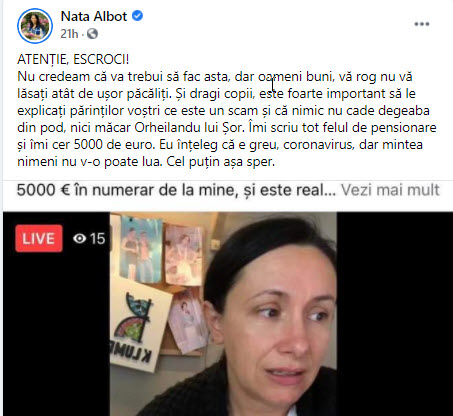Image resolution: width=453 pixels, height=416 pixels.
Task: Expand the text with Vezi mai mult
Action: (390, 190)
